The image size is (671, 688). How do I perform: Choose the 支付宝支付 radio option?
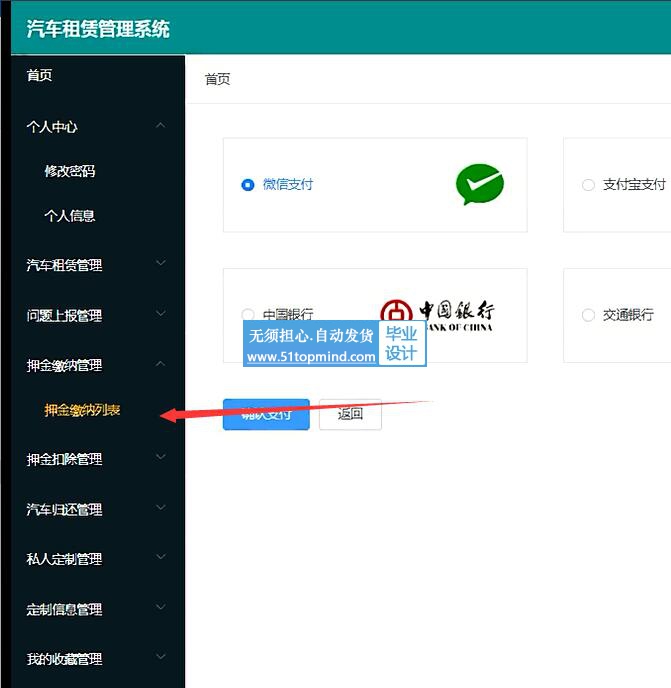pyautogui.click(x=588, y=185)
